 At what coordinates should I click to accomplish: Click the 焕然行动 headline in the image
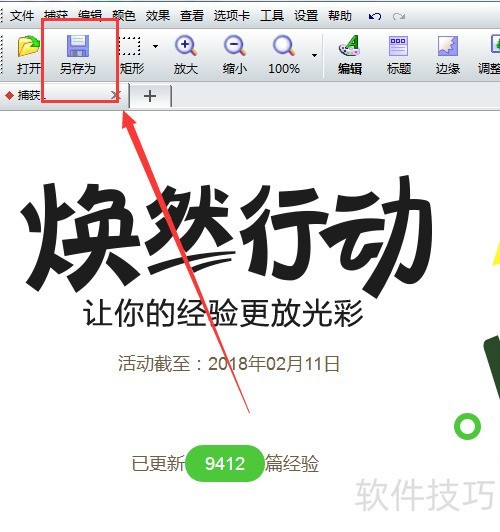point(227,237)
